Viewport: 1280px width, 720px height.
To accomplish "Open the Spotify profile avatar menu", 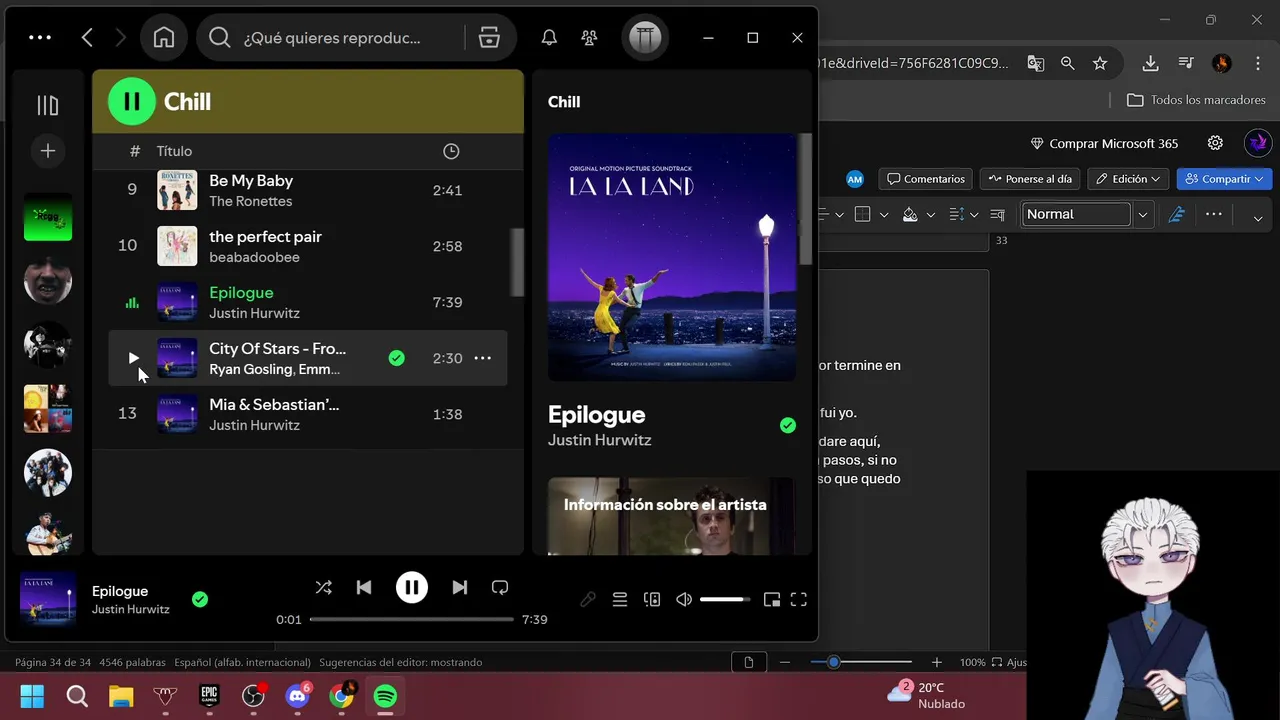I will (645, 38).
